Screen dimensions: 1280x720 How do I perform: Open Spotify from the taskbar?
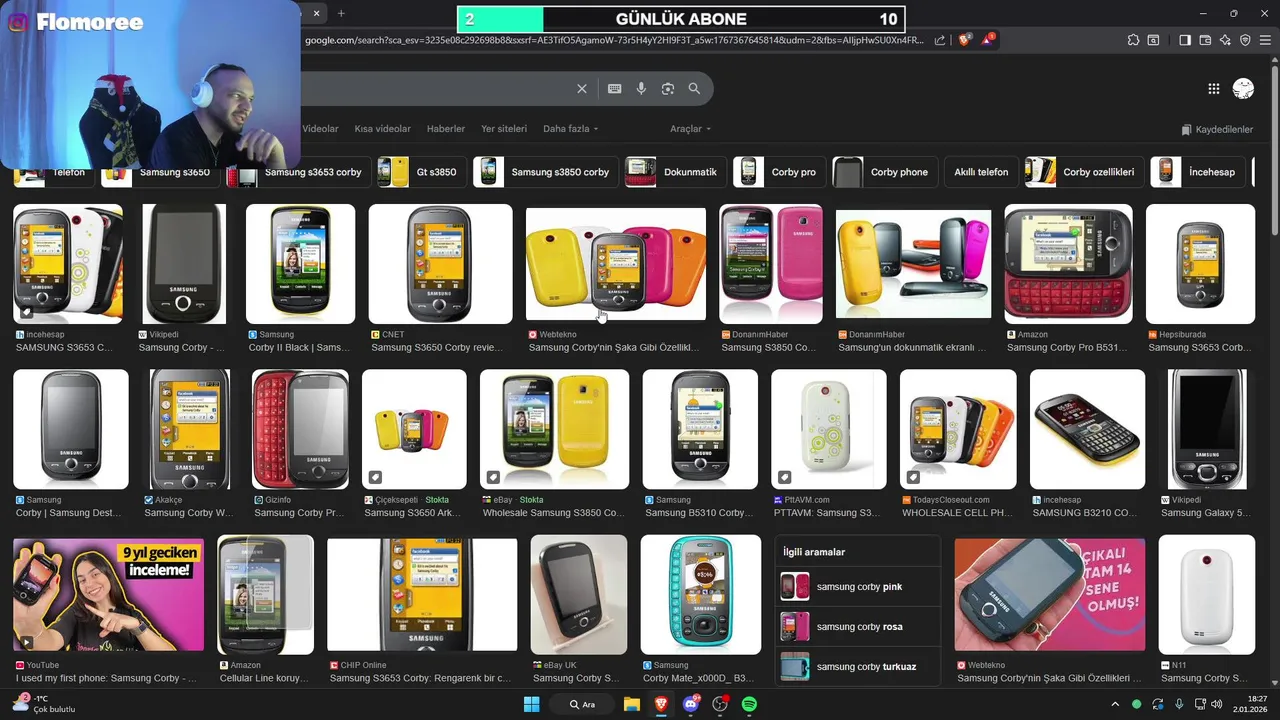(x=749, y=704)
